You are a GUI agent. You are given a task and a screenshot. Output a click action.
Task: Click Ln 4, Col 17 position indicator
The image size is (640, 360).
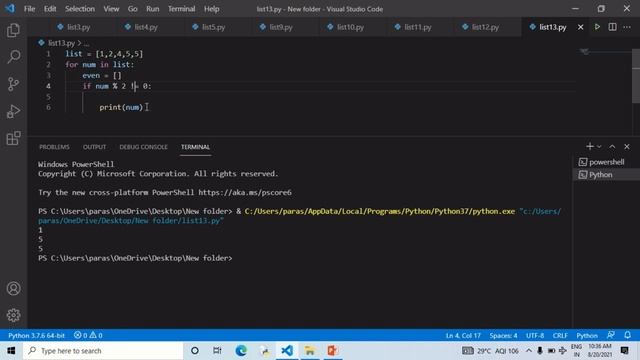[x=463, y=336]
